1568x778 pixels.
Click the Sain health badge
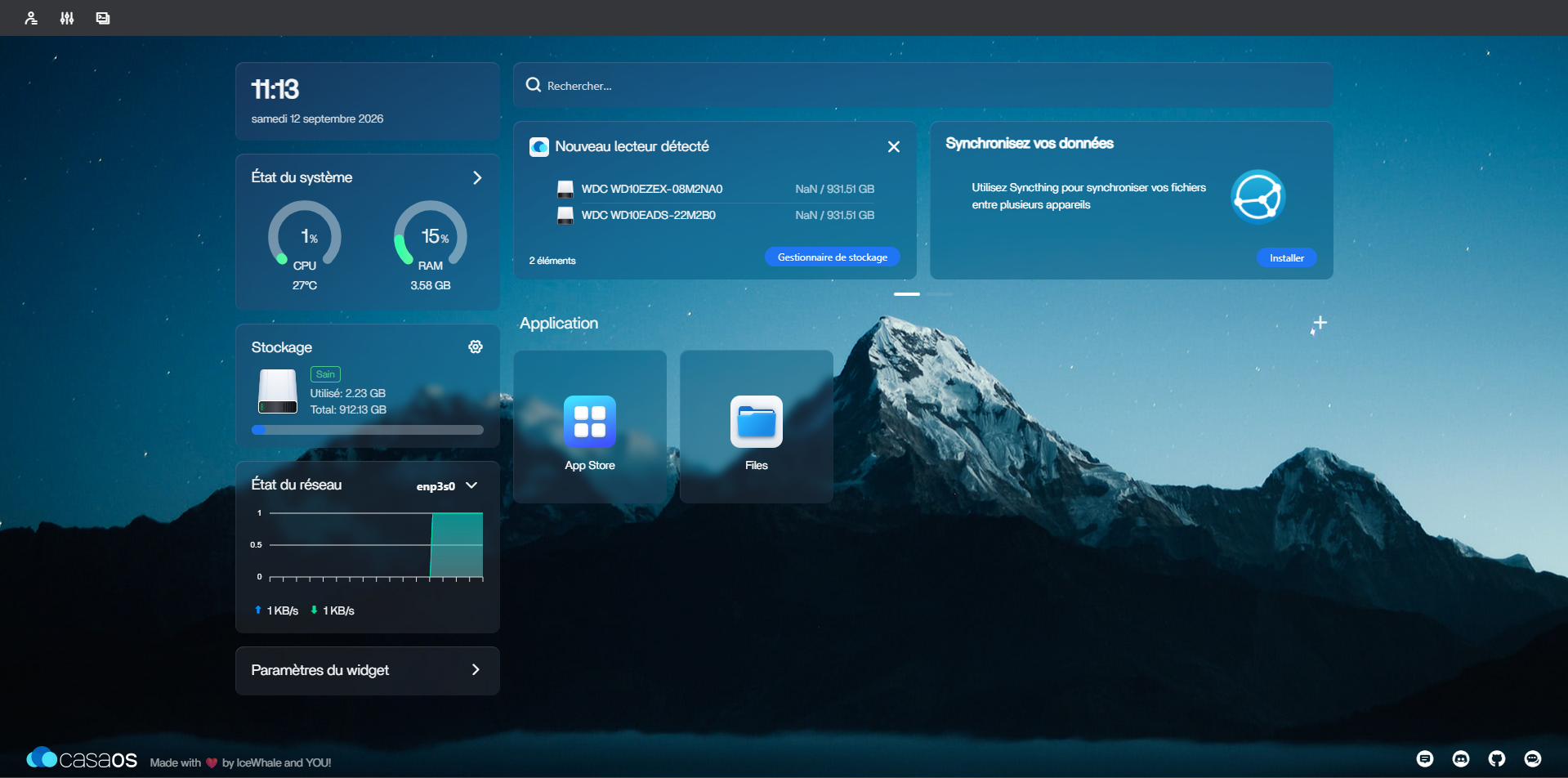pos(325,374)
